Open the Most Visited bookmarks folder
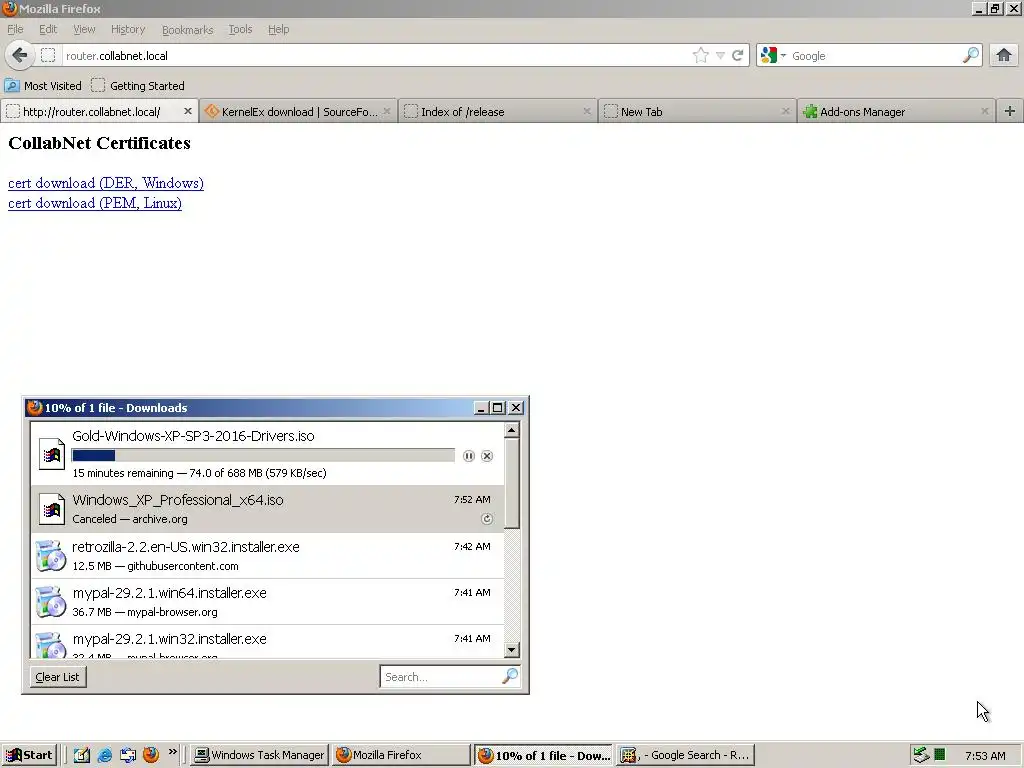This screenshot has height=768, width=1024. coord(43,86)
